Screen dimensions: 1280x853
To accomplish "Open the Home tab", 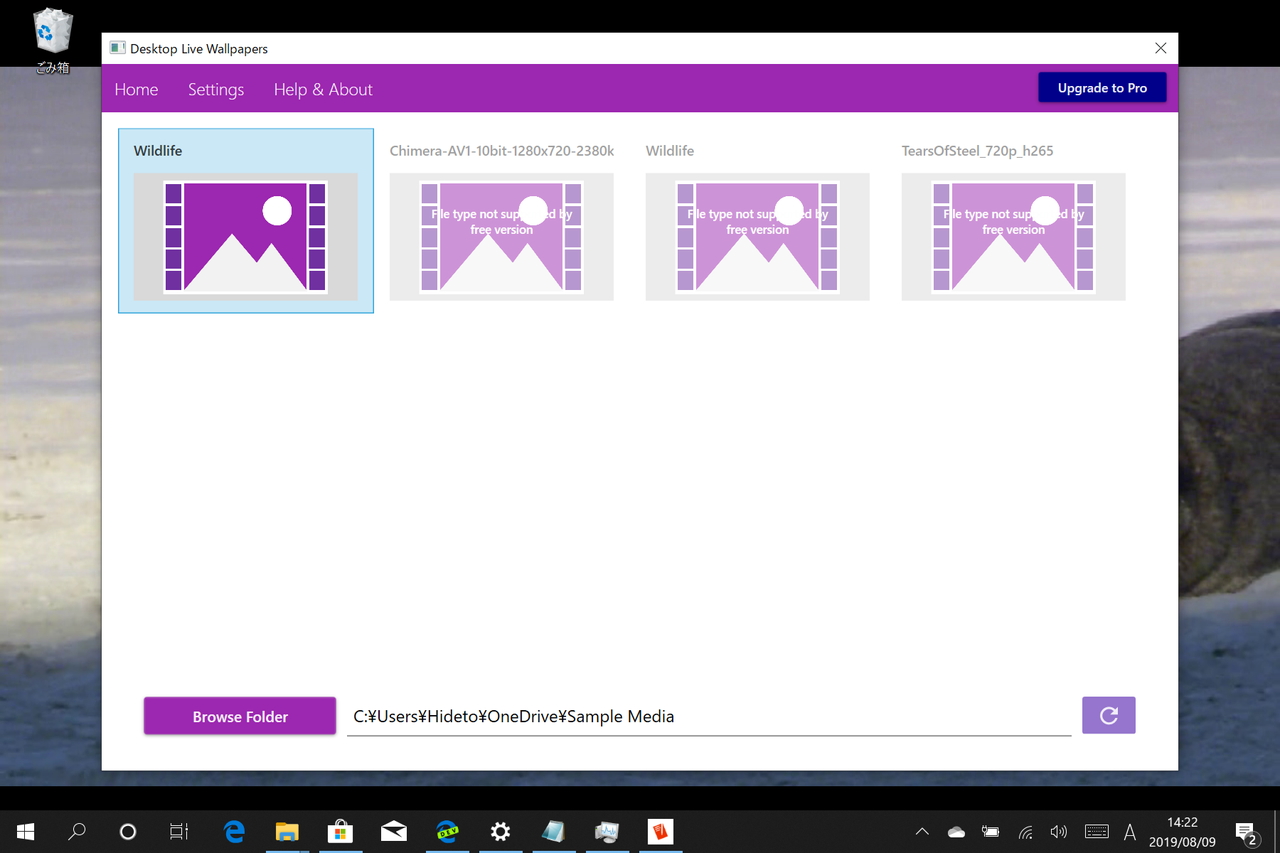I will point(136,89).
